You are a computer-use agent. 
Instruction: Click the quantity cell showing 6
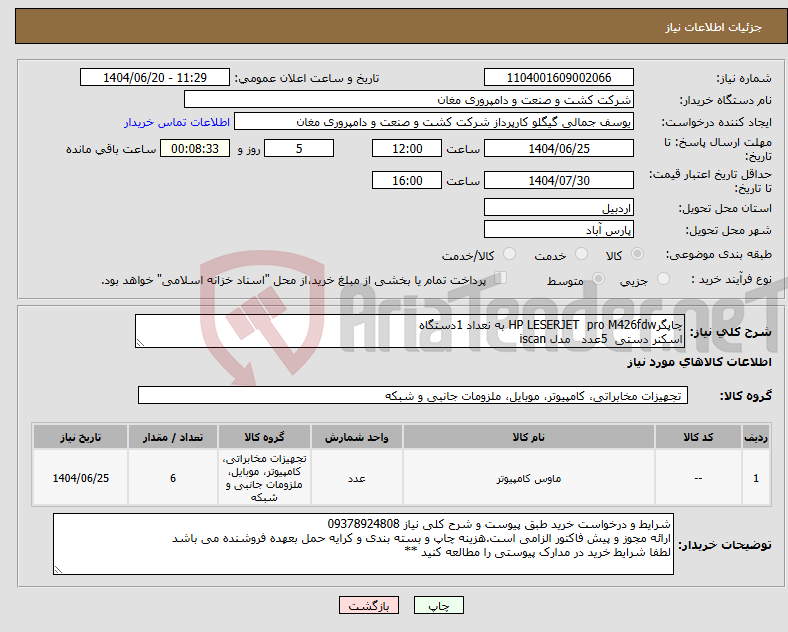pos(172,478)
